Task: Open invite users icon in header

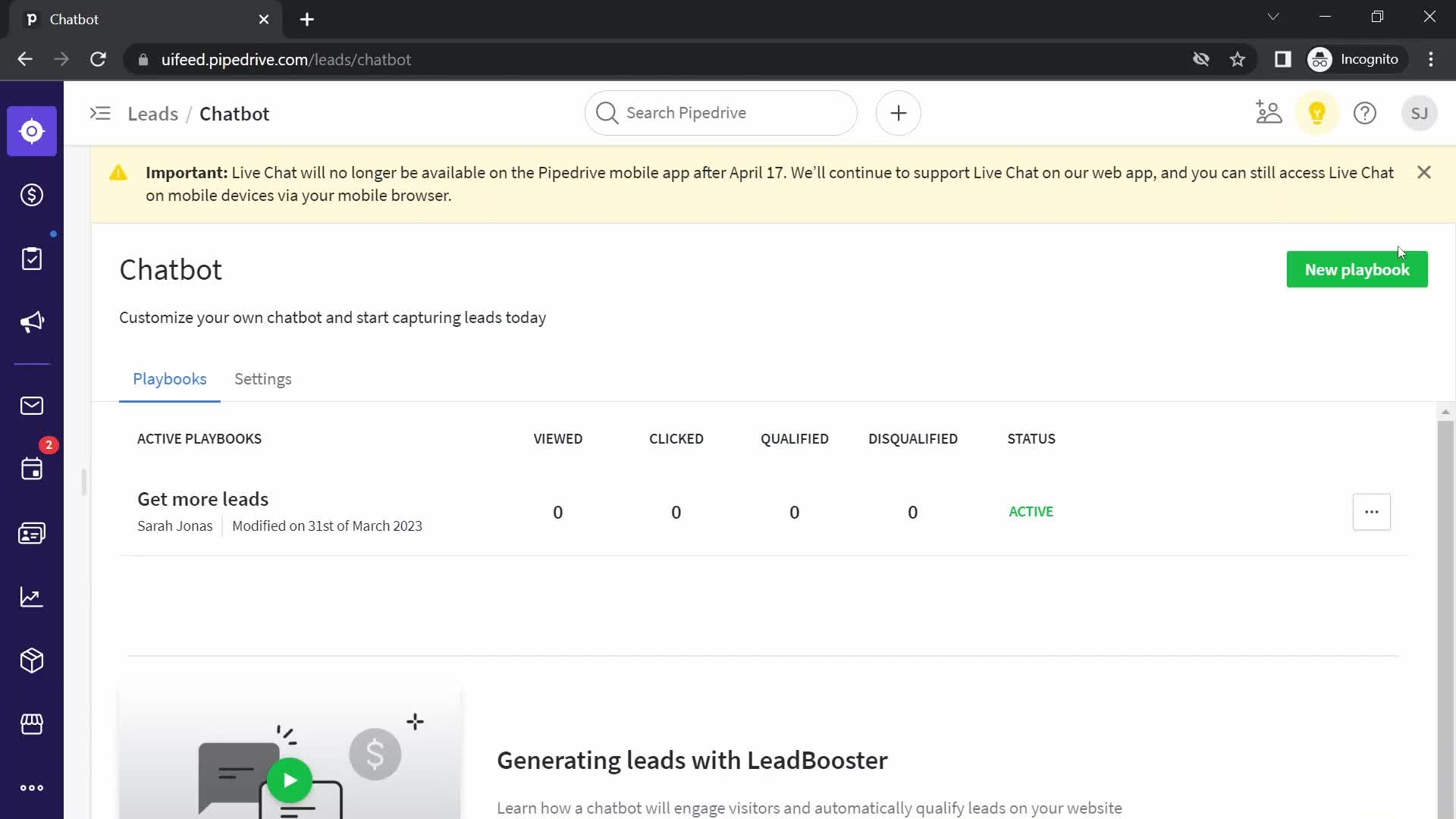Action: point(1269,113)
